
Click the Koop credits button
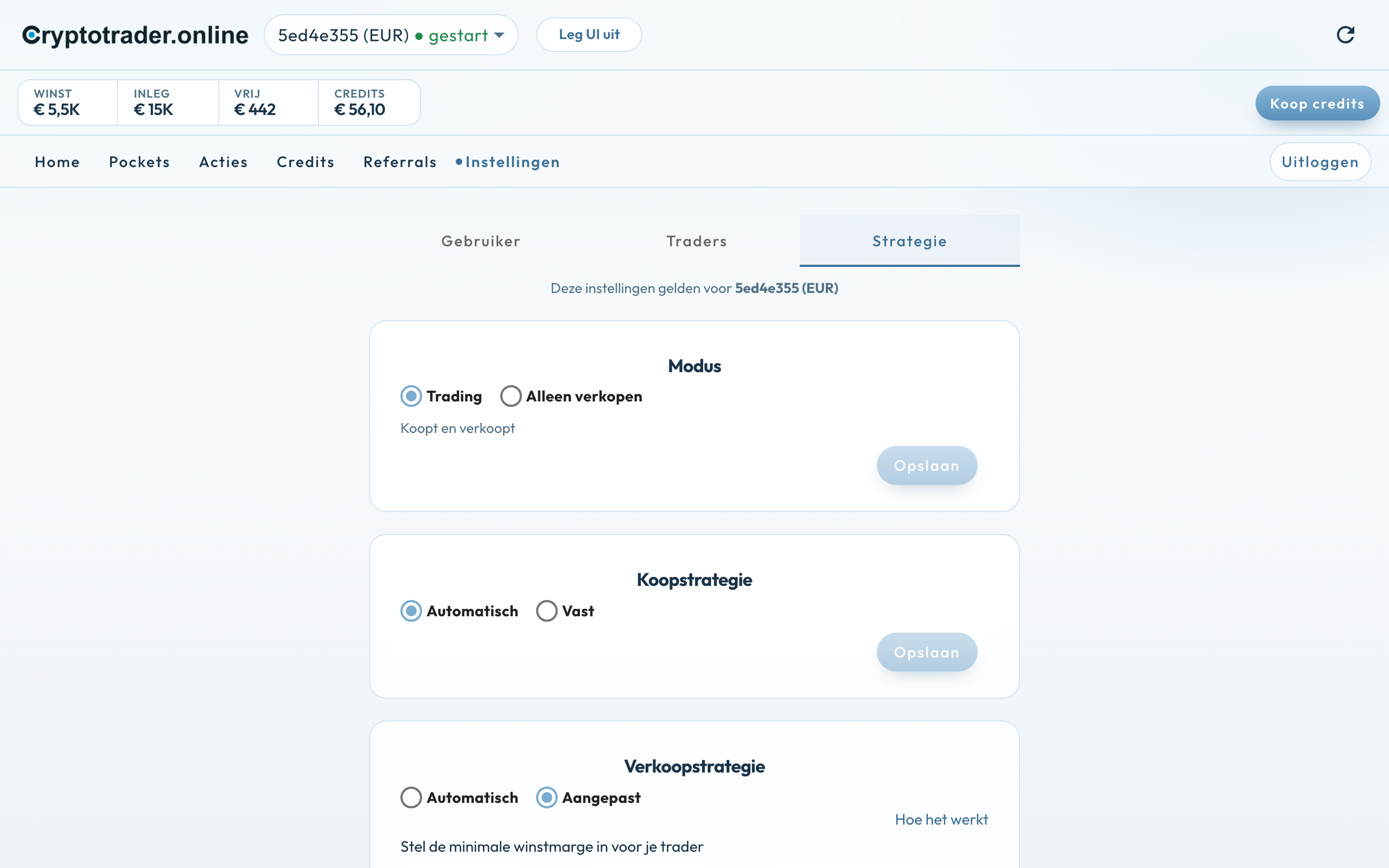(1317, 103)
